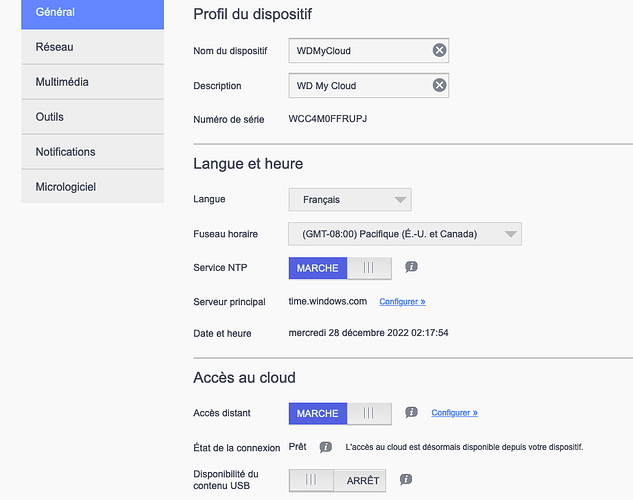Clear the Nom du dispositif field

point(439,50)
